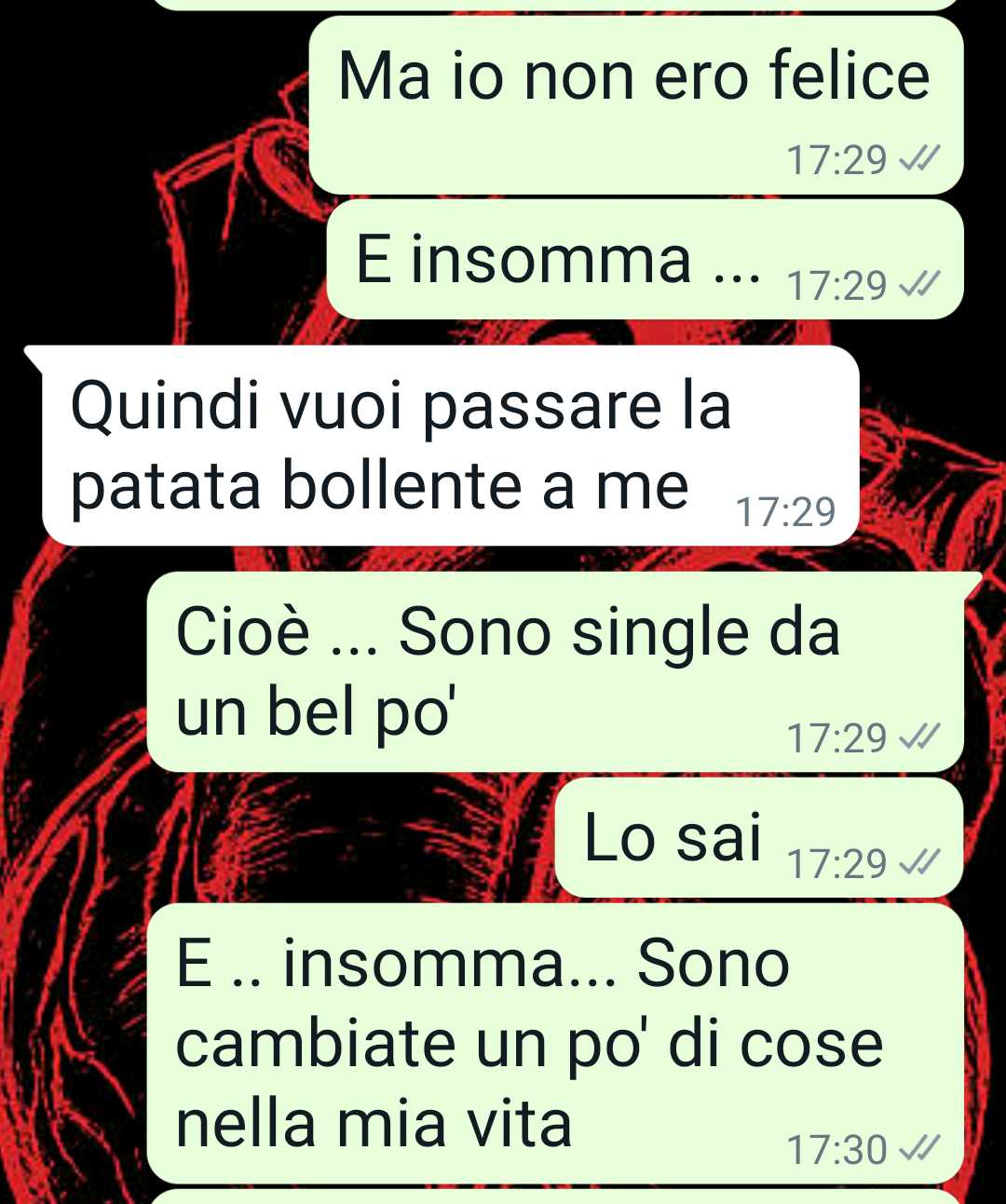
Task: Tap the 17:29 time on 'Sono single' message
Action: [x=836, y=738]
